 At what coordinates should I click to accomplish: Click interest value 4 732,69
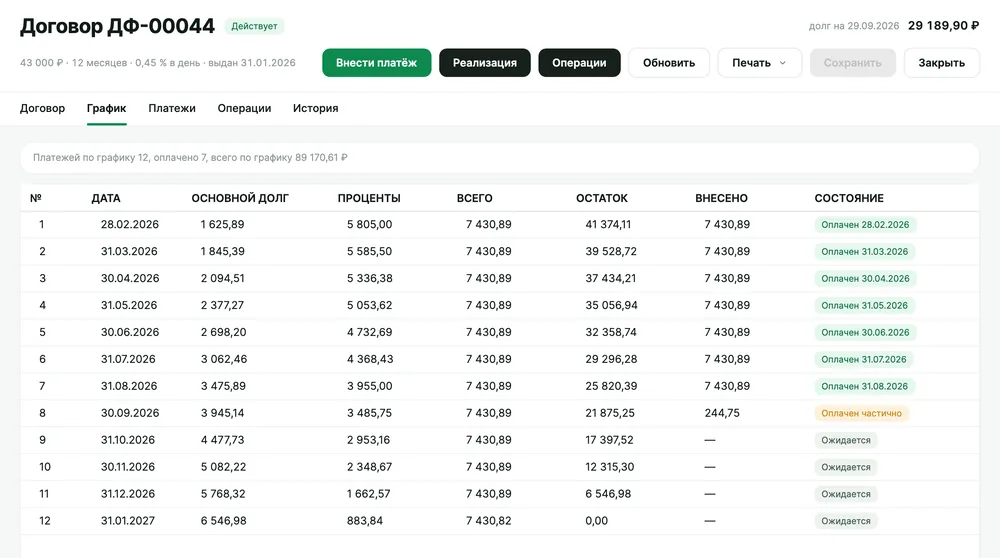[x=369, y=332]
